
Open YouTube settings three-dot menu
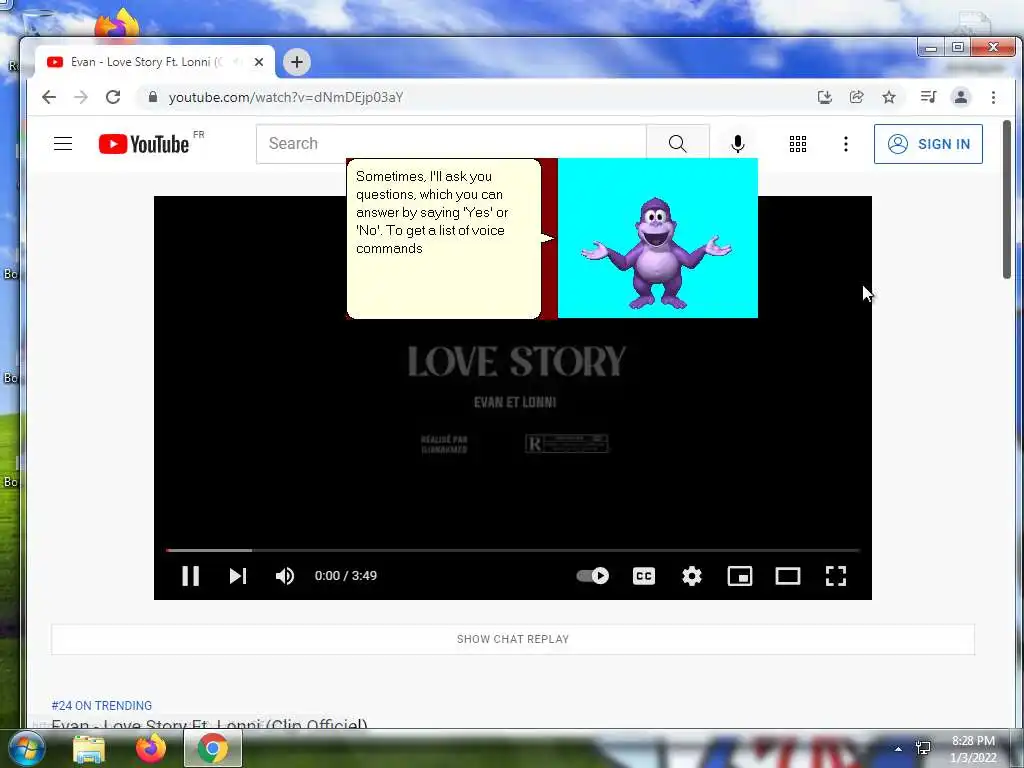[846, 144]
